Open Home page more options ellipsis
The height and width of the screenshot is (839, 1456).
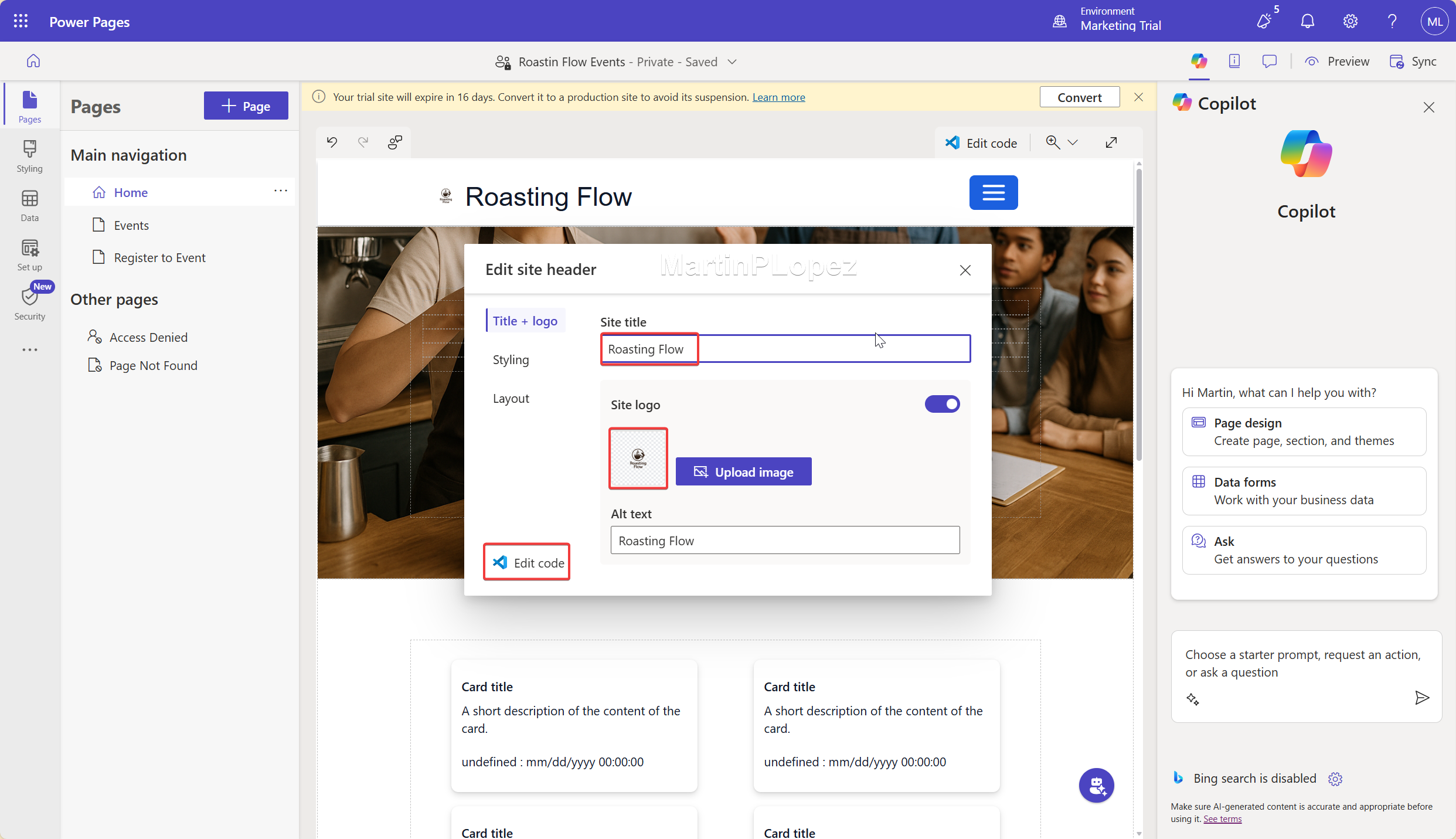point(281,191)
